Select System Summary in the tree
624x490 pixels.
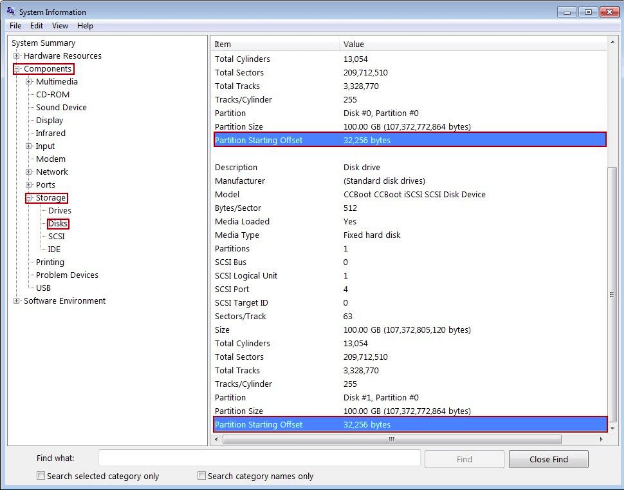point(43,43)
